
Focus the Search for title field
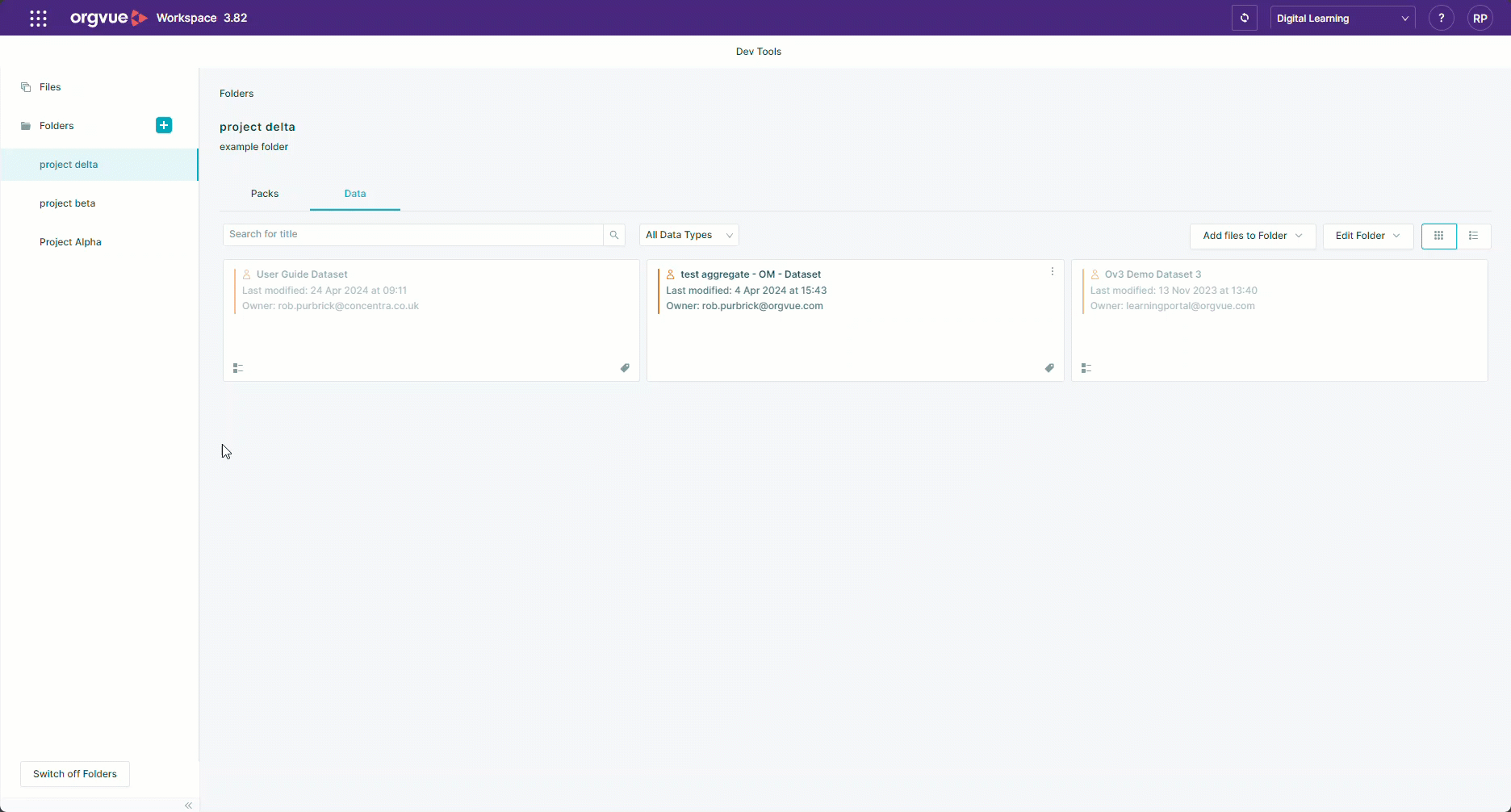[412, 234]
